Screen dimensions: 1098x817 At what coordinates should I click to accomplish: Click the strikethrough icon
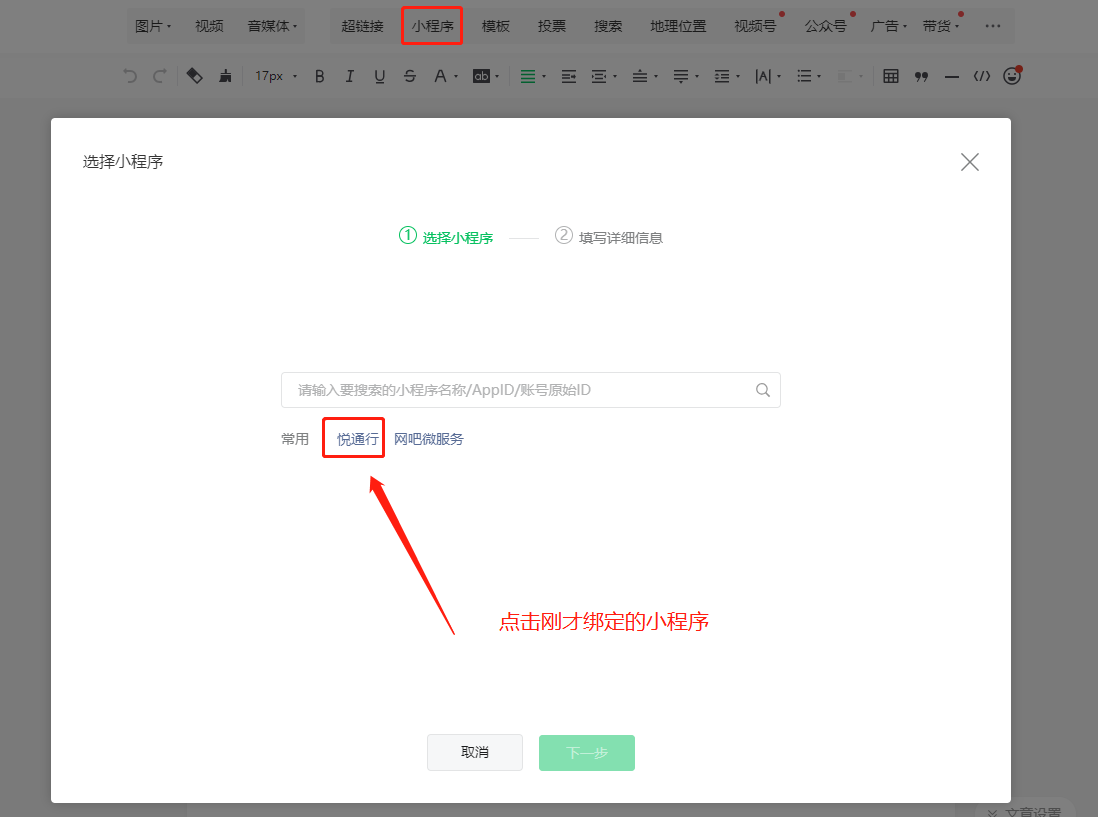tap(410, 76)
